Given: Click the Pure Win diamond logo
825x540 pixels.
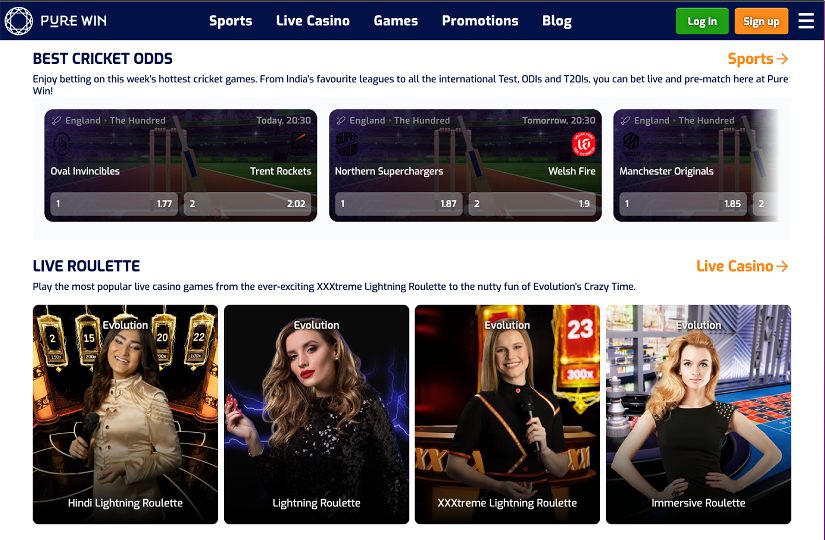Looking at the screenshot, I should [x=18, y=21].
